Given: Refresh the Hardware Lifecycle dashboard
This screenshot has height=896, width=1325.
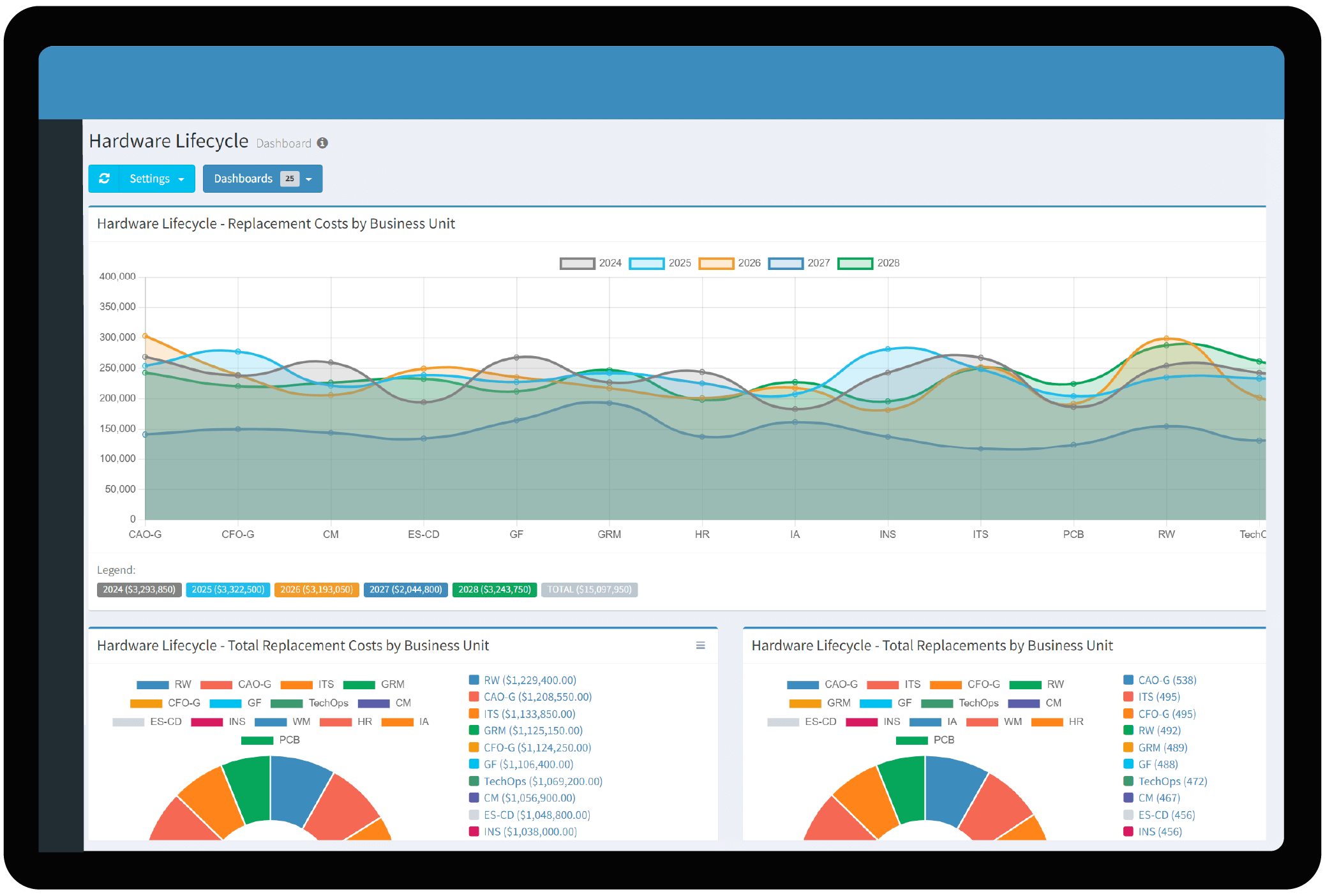Looking at the screenshot, I should 104,179.
